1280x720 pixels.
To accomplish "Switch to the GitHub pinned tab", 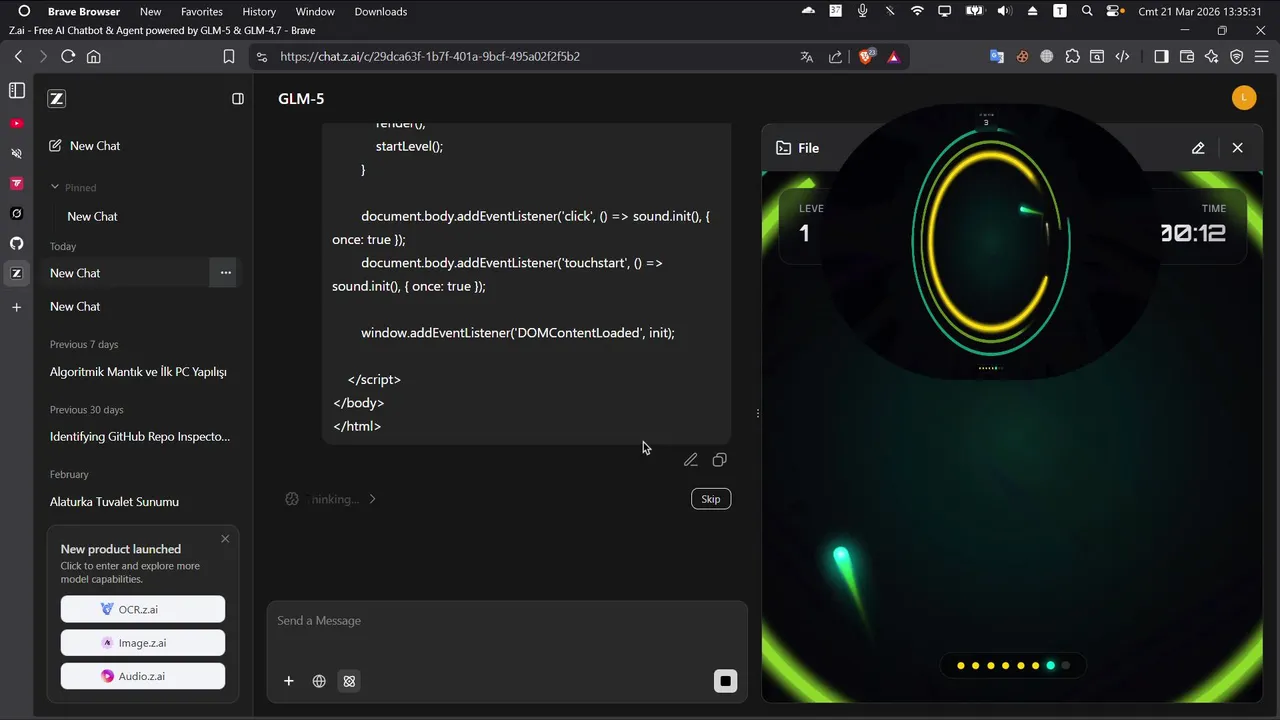I will tap(16, 243).
